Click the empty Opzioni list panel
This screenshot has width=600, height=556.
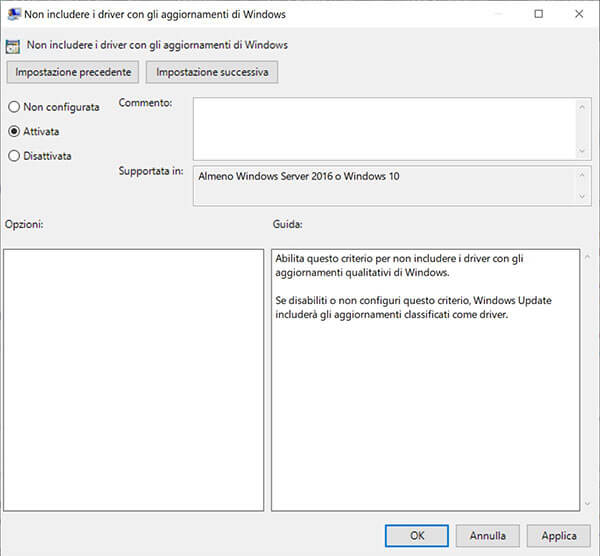134,380
